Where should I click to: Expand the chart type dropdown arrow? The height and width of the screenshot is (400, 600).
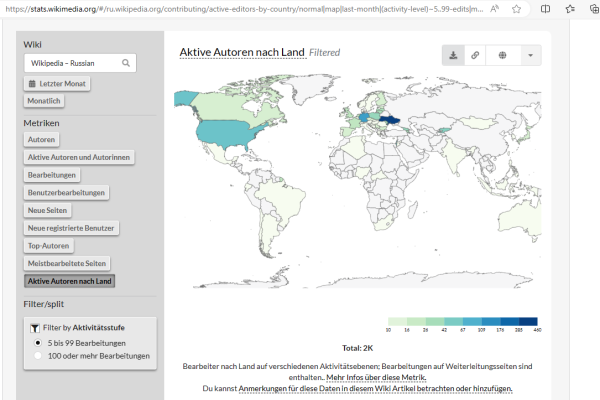point(529,56)
